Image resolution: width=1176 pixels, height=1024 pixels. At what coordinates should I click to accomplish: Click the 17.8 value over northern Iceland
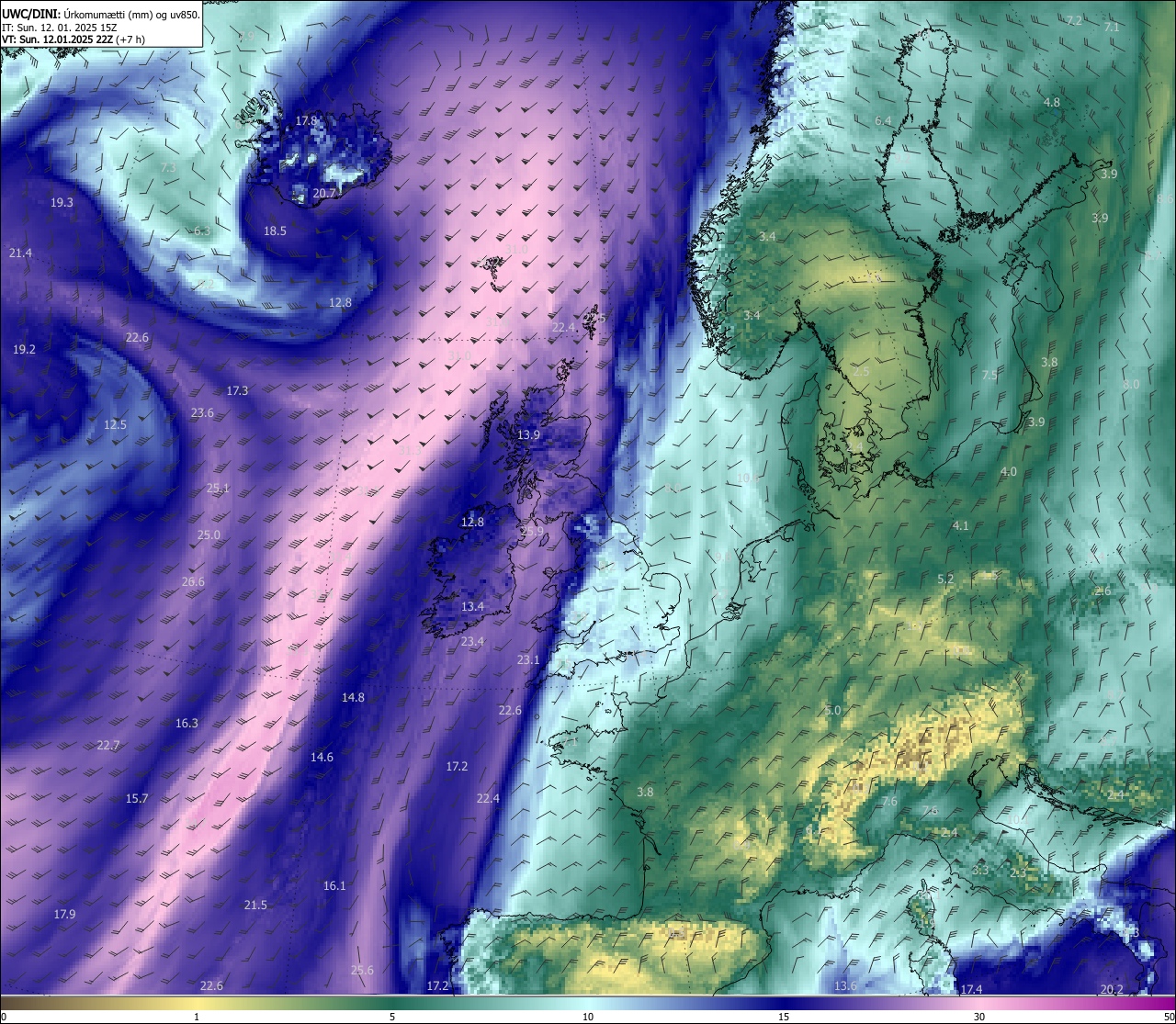tap(306, 121)
